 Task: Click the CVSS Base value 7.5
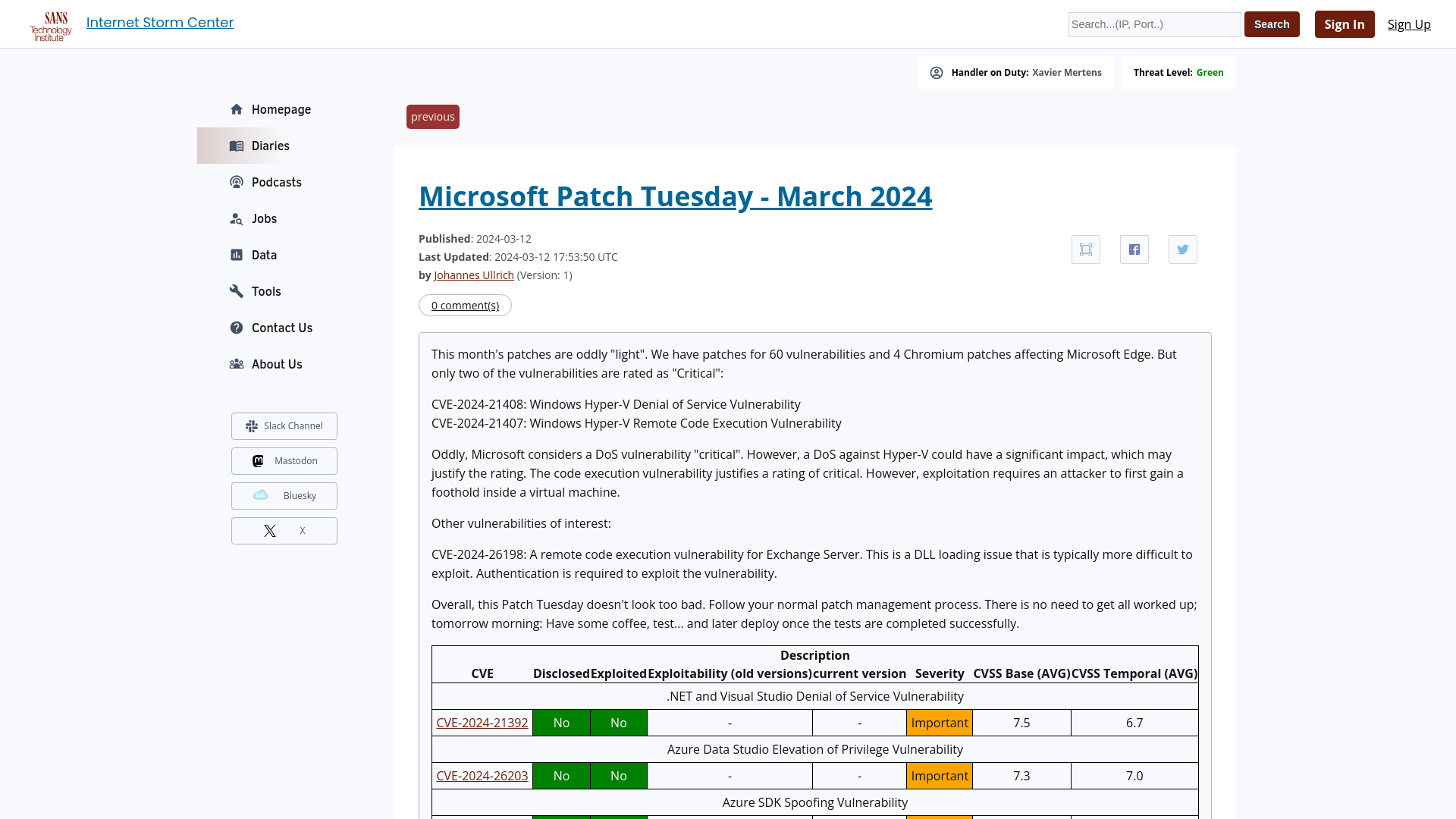tap(1021, 723)
